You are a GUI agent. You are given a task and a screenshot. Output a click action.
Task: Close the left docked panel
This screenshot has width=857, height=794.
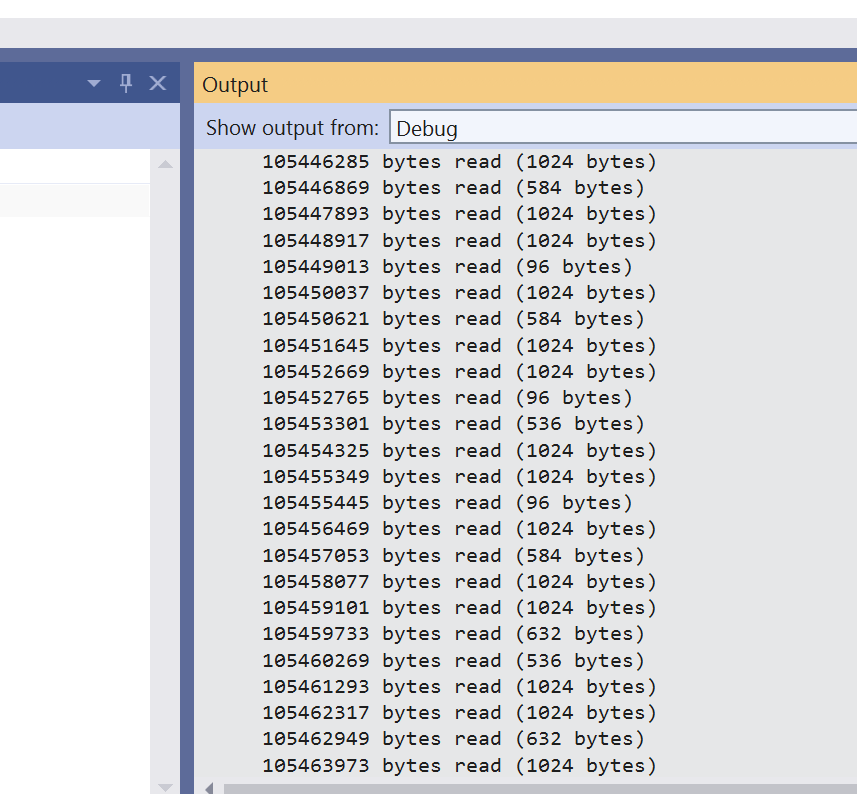[x=157, y=83]
